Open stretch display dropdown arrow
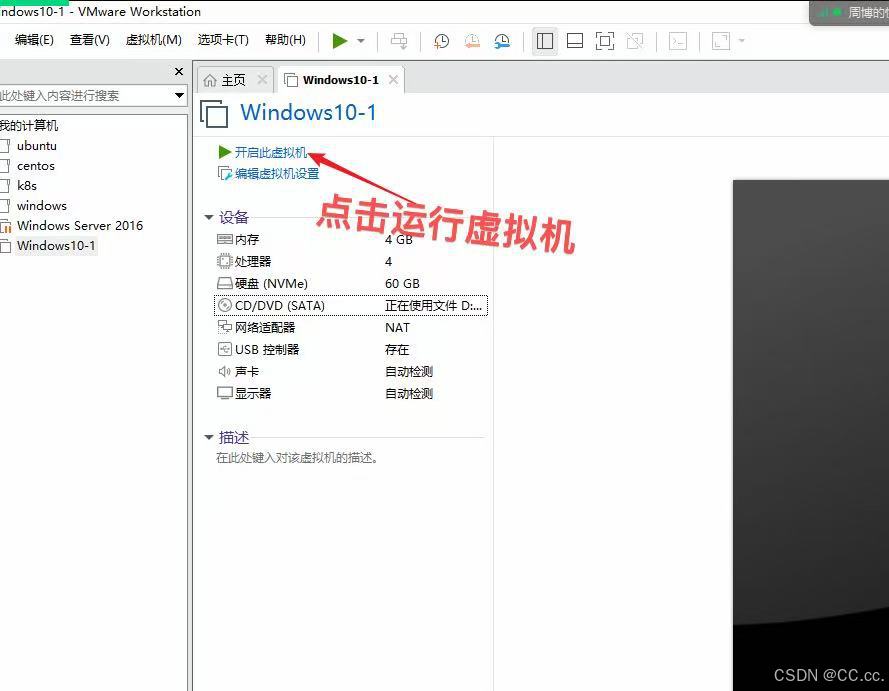Image resolution: width=889 pixels, height=691 pixels. 742,41
